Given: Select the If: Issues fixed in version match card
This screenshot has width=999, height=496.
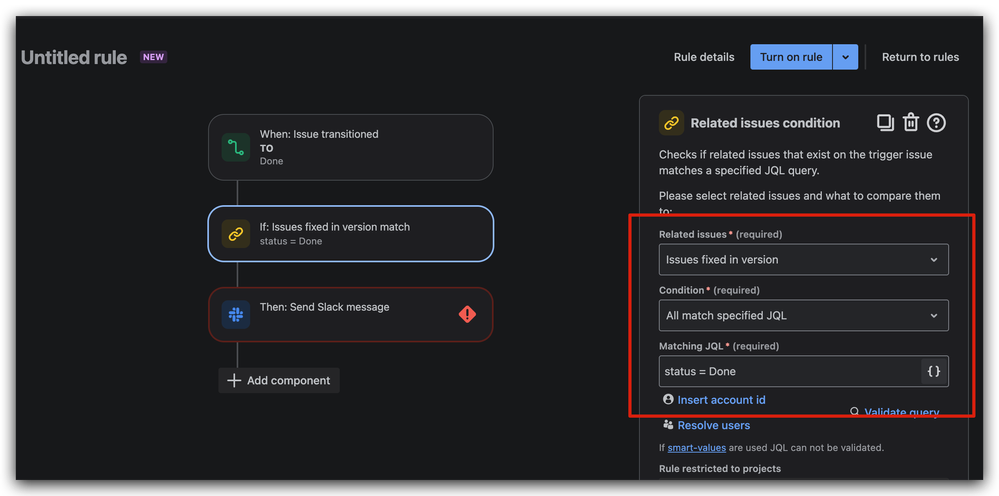Looking at the screenshot, I should 350,234.
